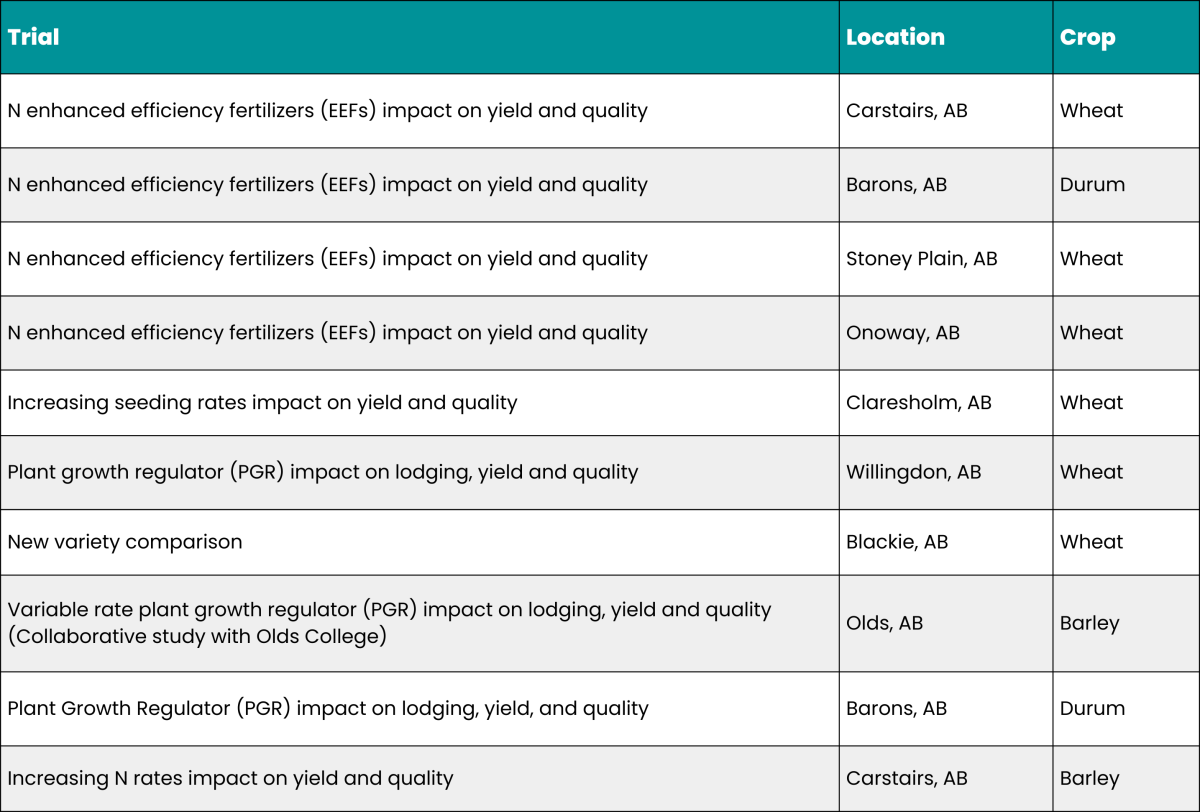Click the Willingdon, AB location cell
This screenshot has width=1200, height=812.
[x=946, y=472]
